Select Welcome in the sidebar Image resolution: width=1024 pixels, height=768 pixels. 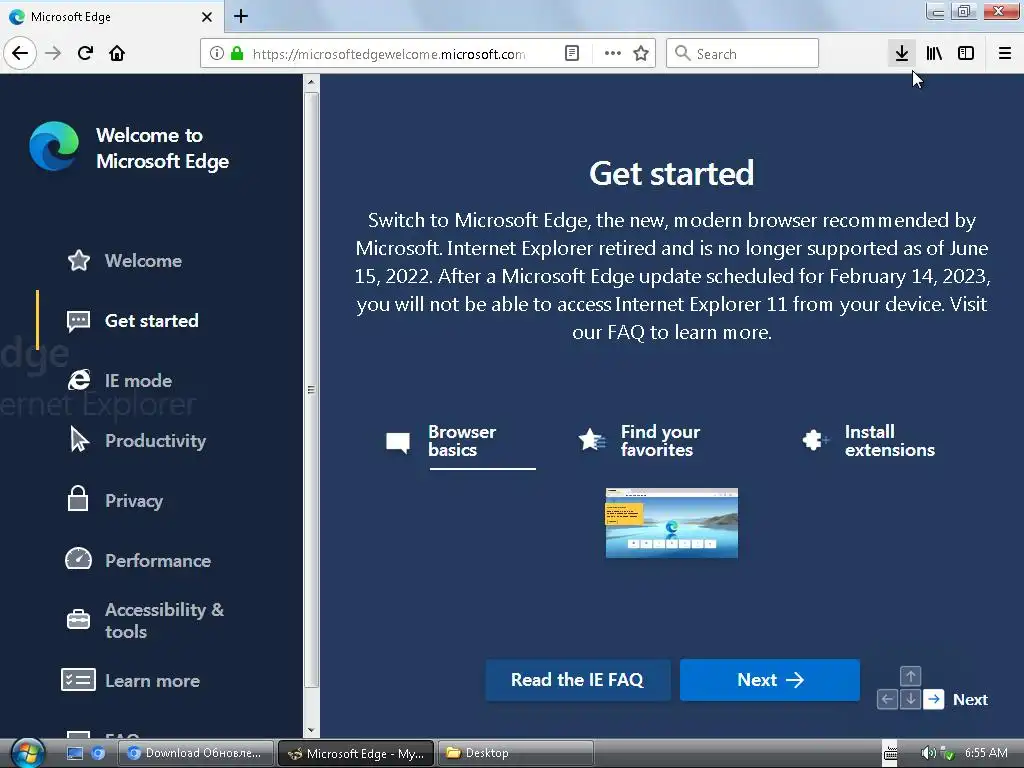pos(143,261)
